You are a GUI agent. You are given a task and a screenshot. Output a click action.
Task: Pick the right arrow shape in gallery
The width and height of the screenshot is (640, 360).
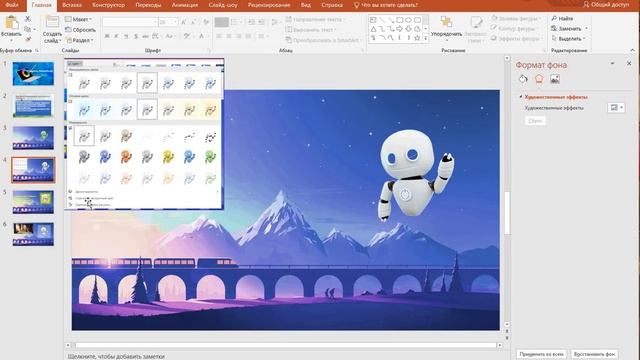pos(400,29)
